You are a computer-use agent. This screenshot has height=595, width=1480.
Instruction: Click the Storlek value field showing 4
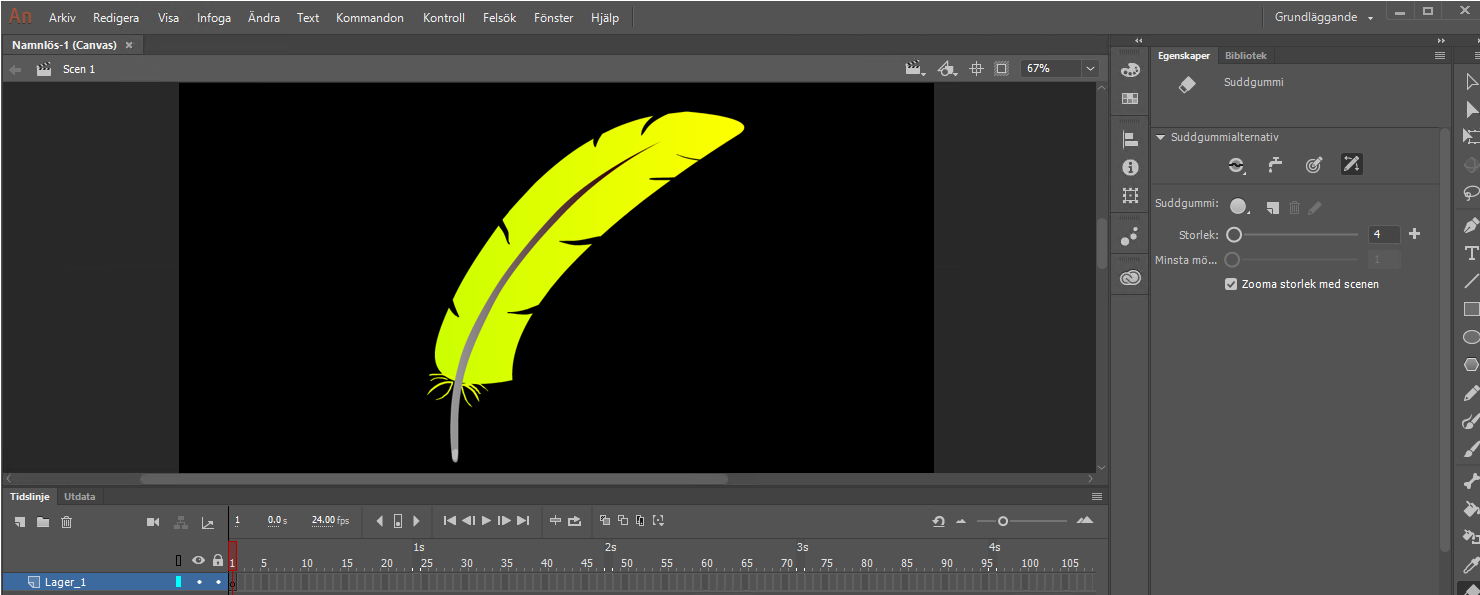click(1384, 234)
